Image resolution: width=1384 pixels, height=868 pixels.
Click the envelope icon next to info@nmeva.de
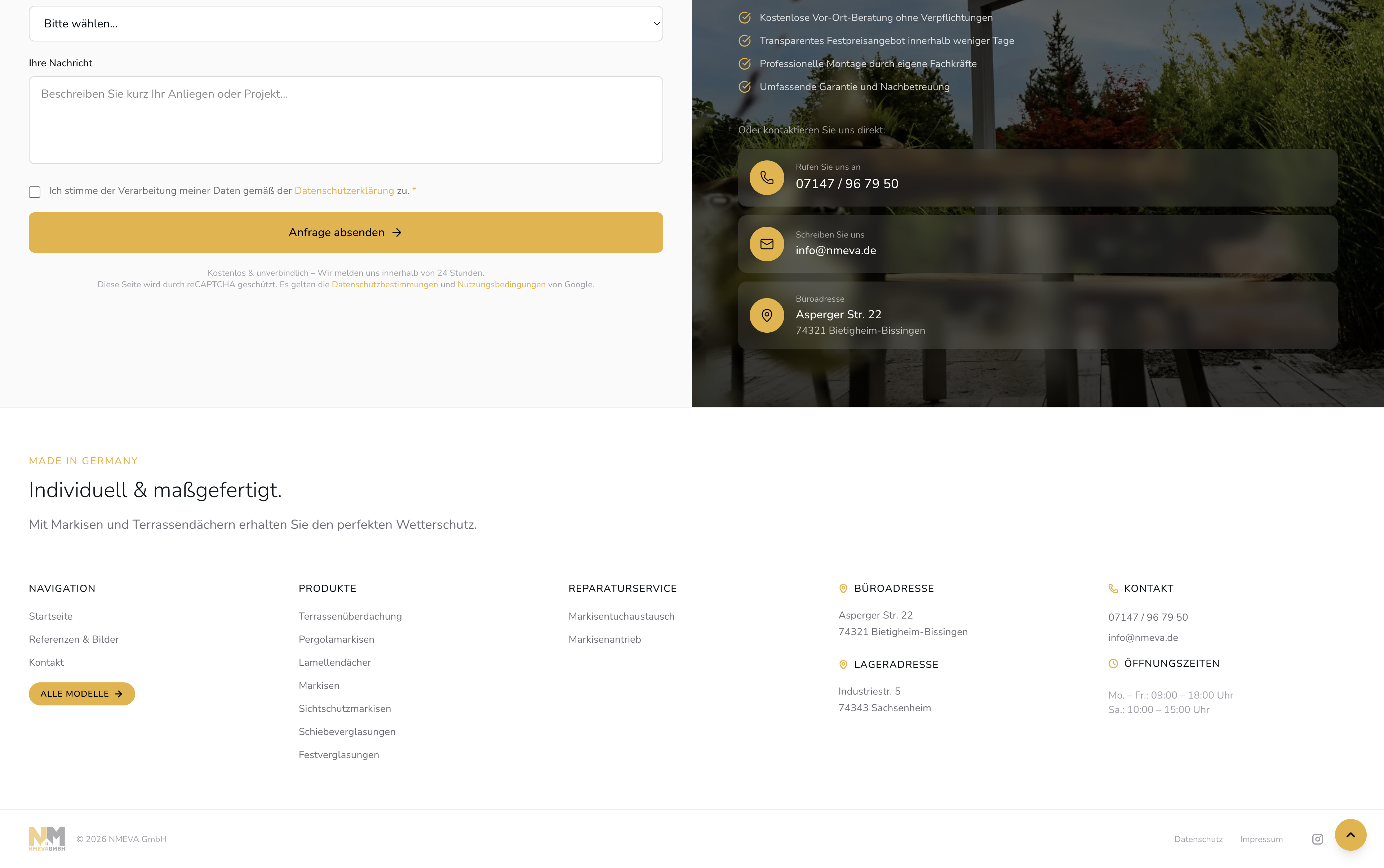[766, 244]
